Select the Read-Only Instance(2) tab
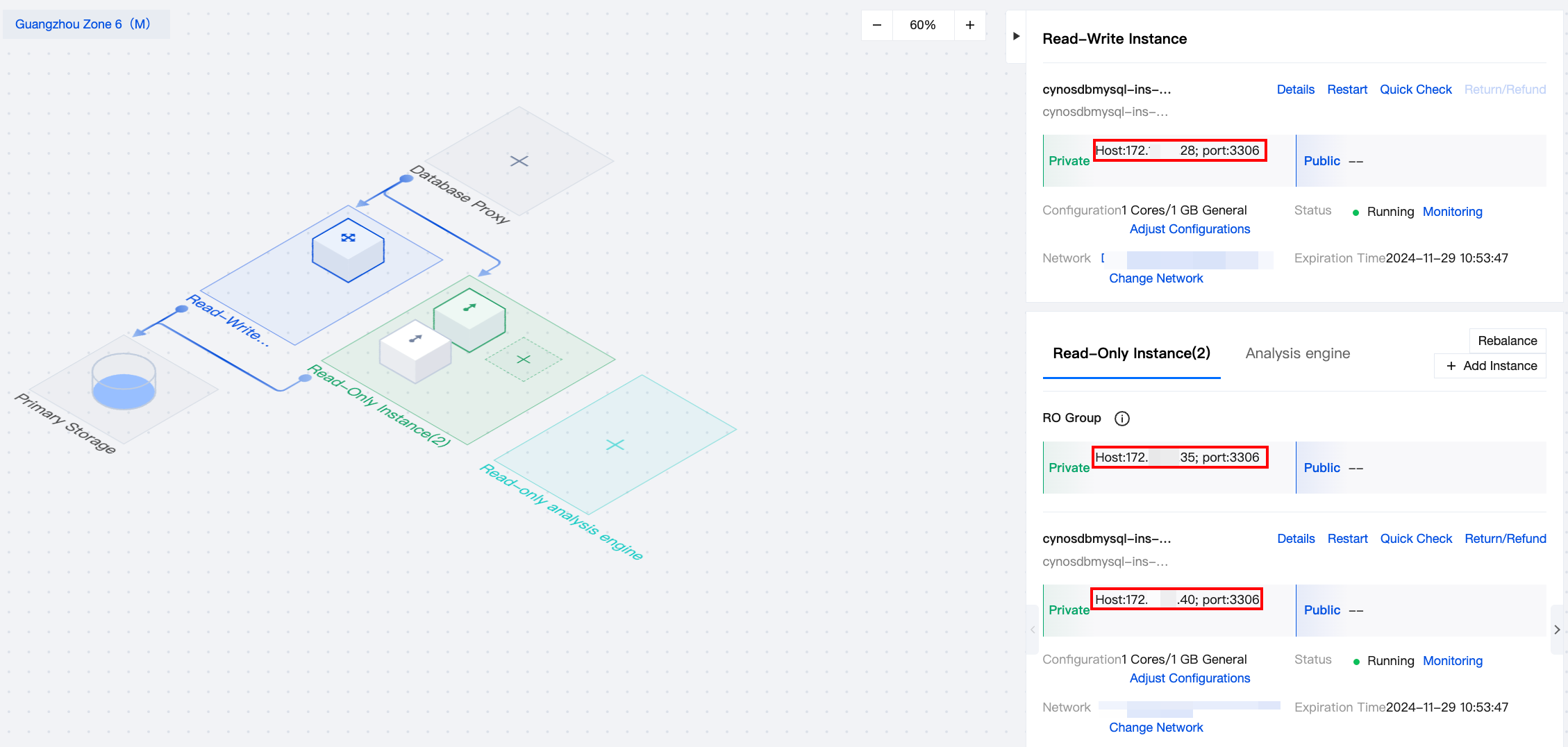This screenshot has width=1568, height=747. click(1131, 353)
